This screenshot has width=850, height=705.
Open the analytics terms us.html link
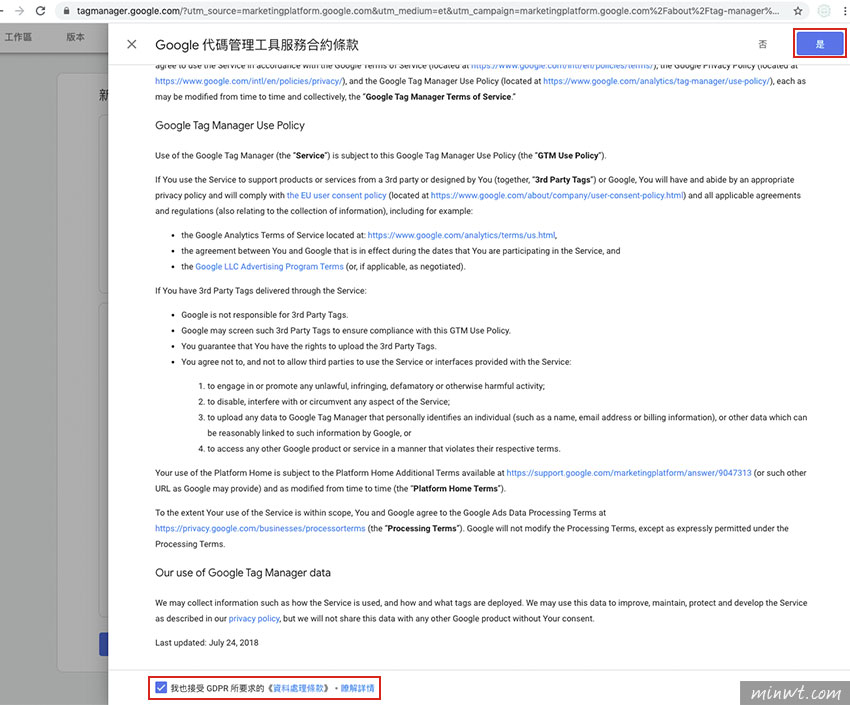click(x=461, y=235)
